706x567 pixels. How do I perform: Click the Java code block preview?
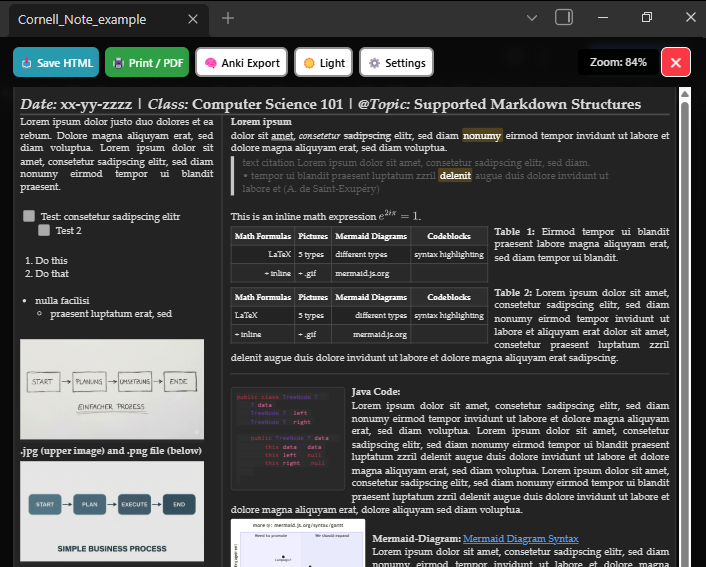(288, 438)
